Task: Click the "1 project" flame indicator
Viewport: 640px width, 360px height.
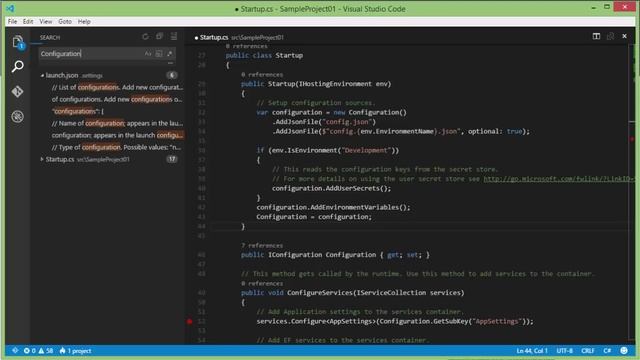Action: pyautogui.click(x=75, y=351)
